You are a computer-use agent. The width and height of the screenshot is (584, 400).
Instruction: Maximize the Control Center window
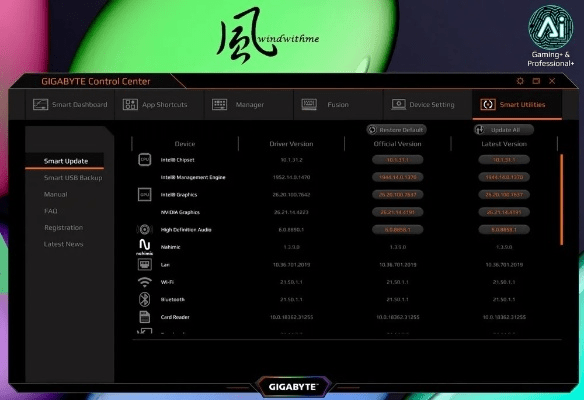click(536, 81)
